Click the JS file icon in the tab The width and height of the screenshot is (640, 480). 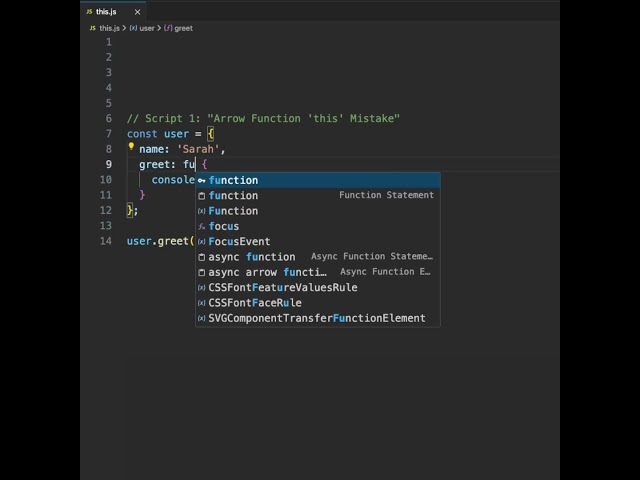click(x=89, y=12)
